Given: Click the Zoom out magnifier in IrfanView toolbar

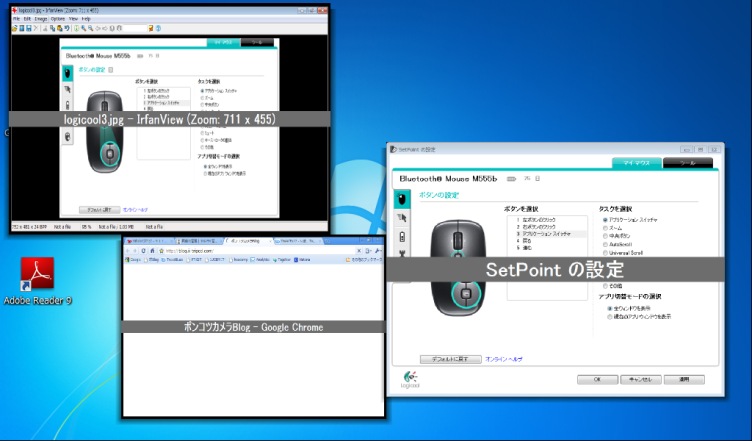Looking at the screenshot, I should point(91,28).
